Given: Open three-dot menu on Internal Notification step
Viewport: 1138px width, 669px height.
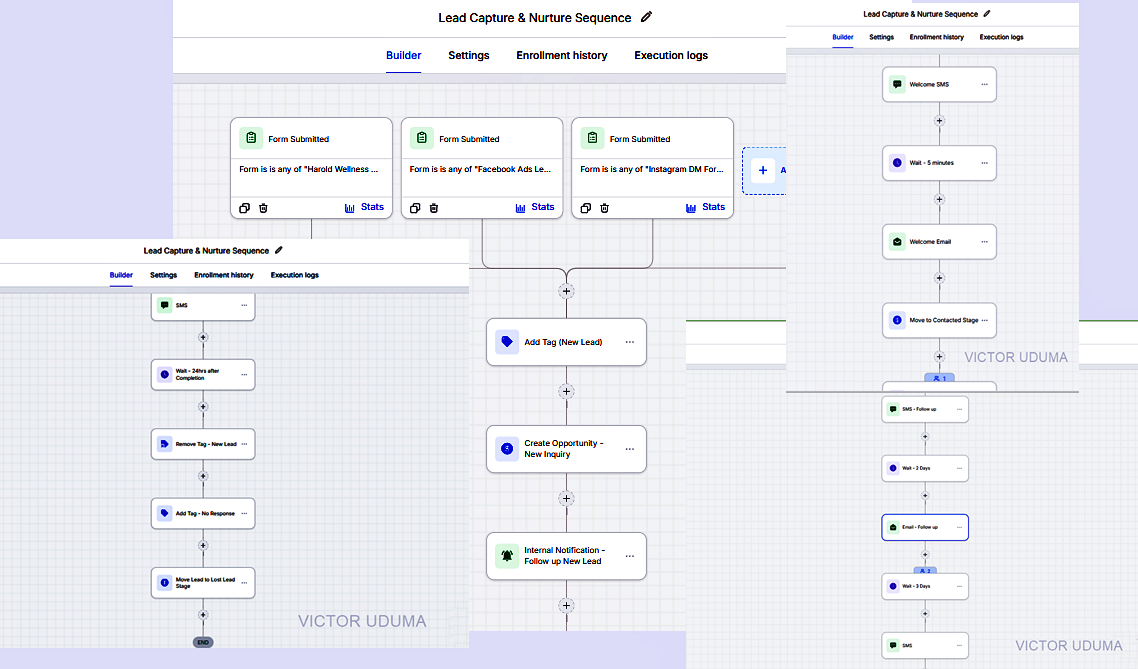Looking at the screenshot, I should 629,556.
